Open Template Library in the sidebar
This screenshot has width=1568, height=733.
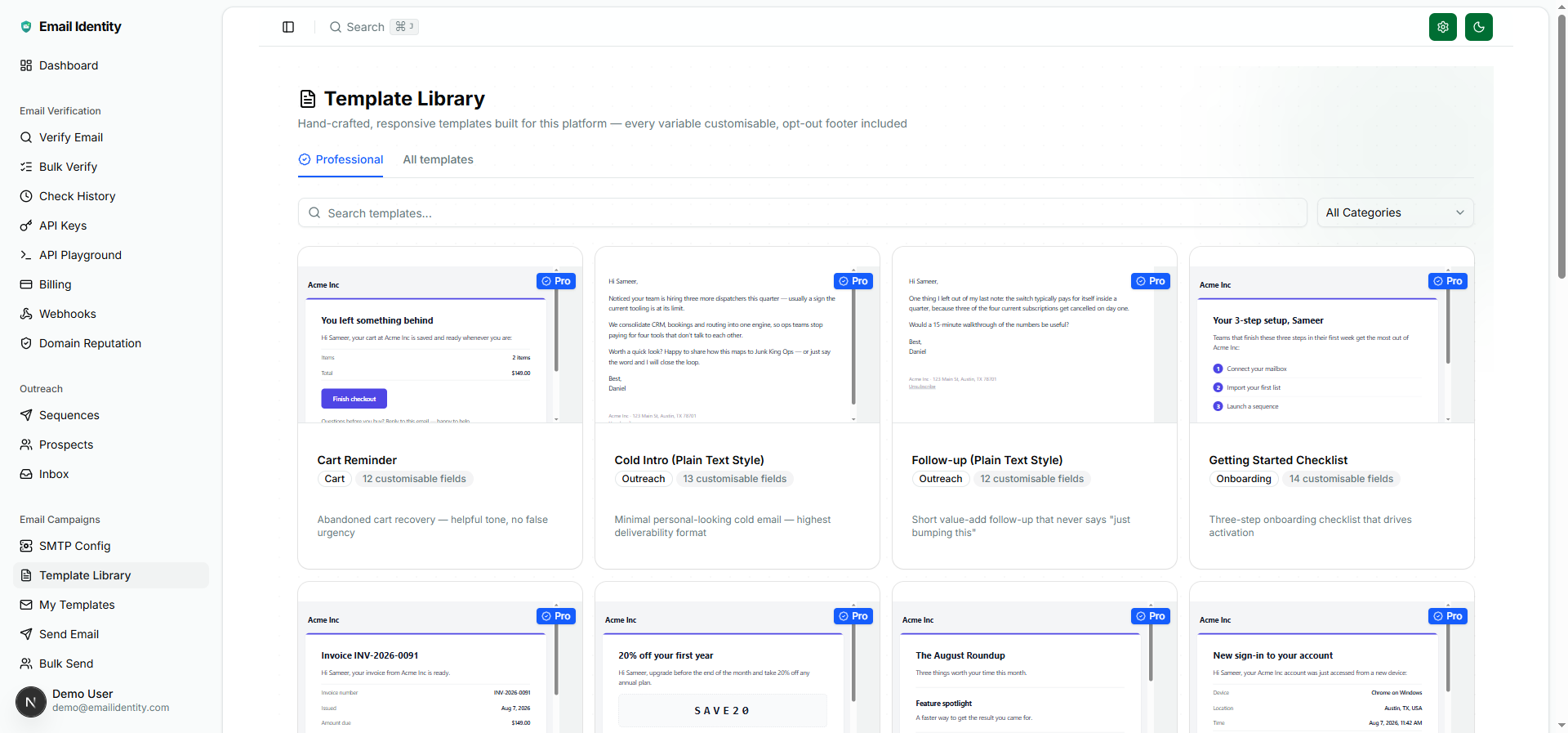111,575
